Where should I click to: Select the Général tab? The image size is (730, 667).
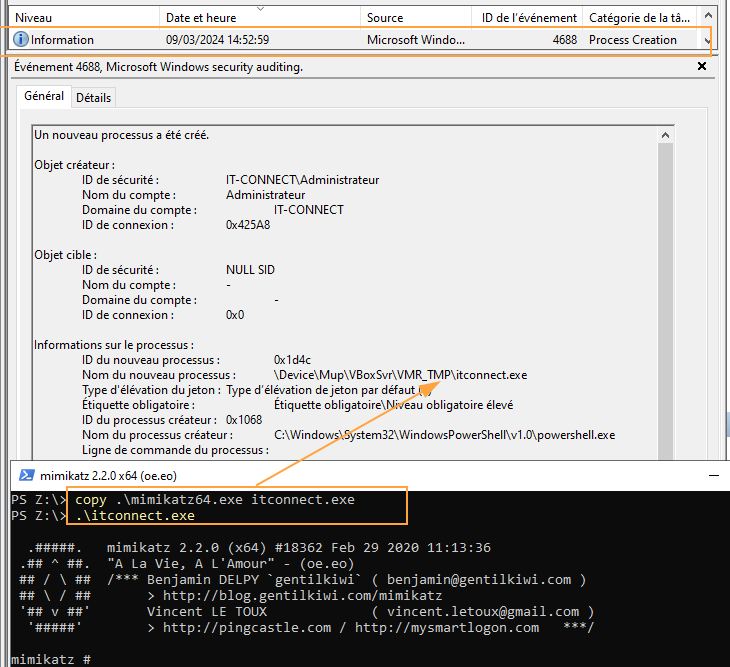tap(44, 96)
